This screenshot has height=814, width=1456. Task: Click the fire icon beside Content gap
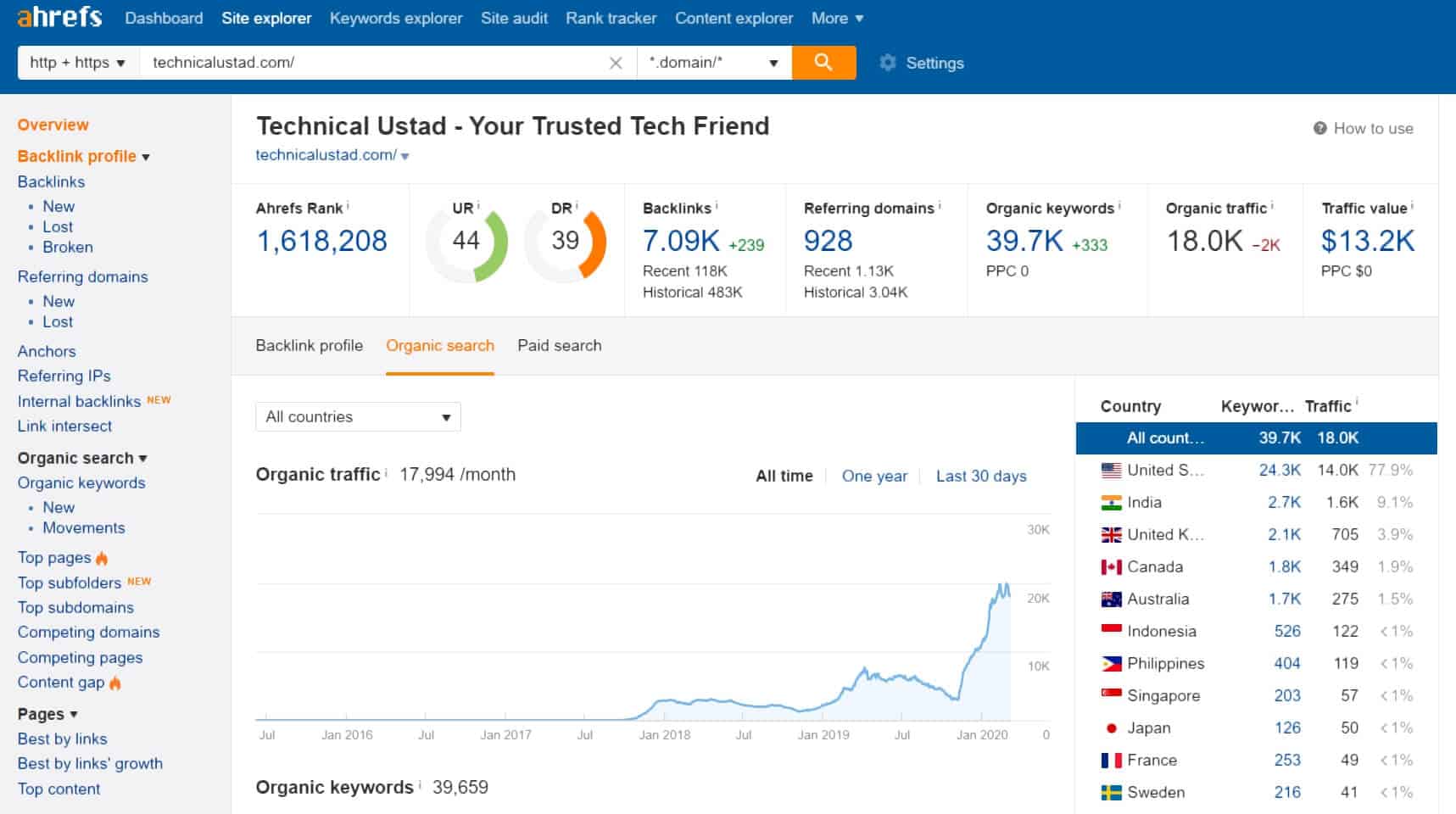(114, 683)
